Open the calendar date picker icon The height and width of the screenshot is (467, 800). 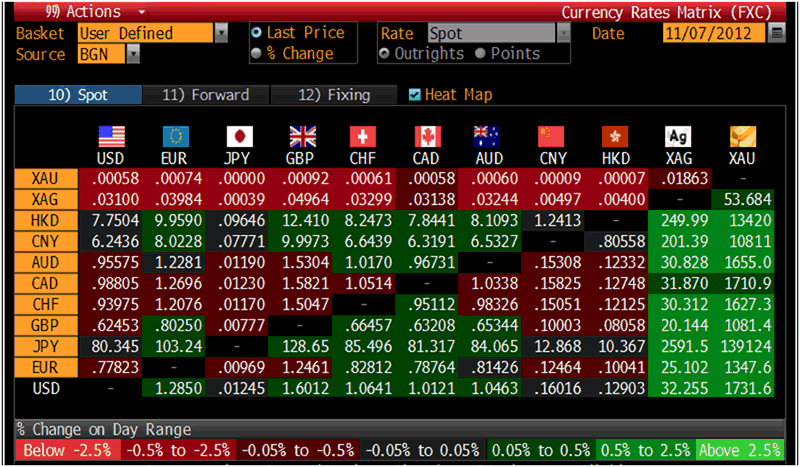[777, 33]
